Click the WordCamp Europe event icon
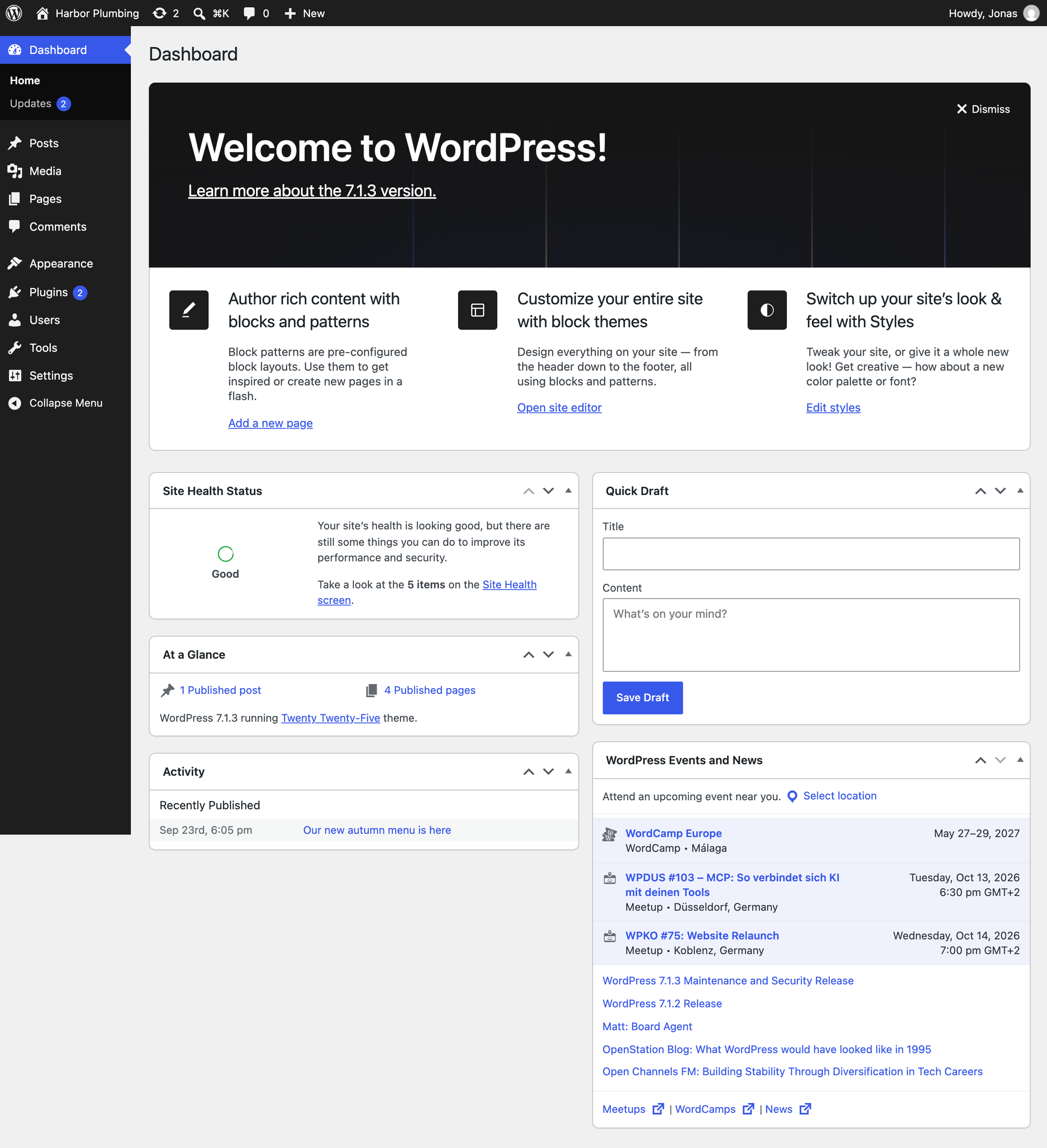1047x1148 pixels. pos(609,834)
